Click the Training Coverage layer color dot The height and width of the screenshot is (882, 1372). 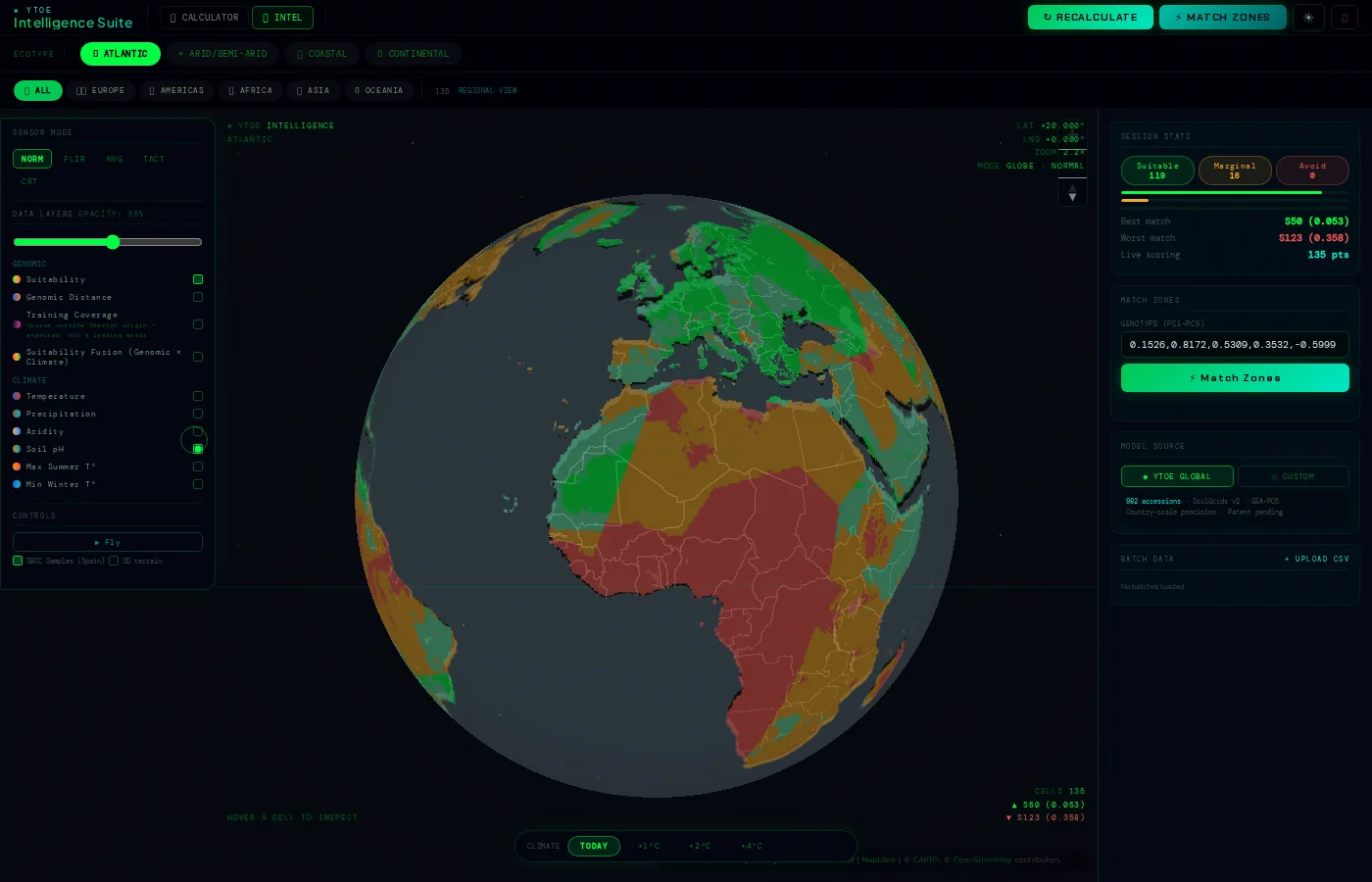point(17,324)
